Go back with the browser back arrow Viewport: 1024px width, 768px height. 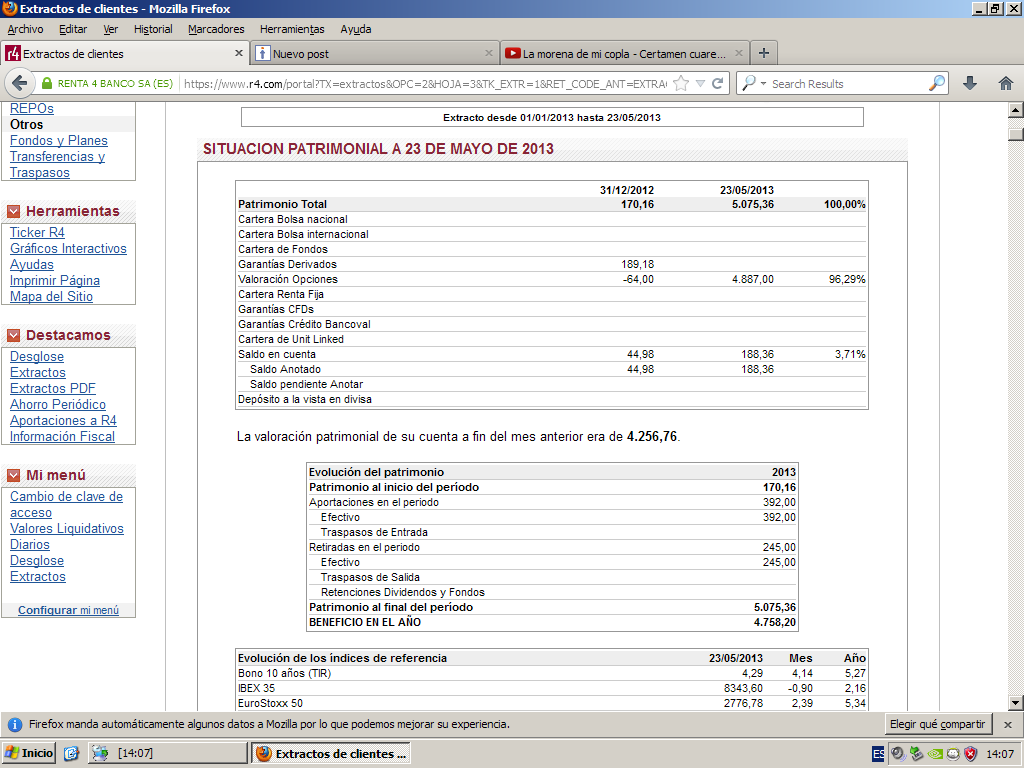pyautogui.click(x=20, y=84)
